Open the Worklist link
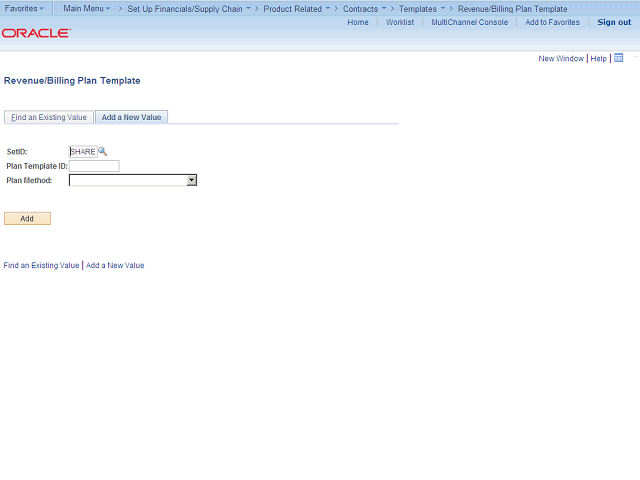640x480 pixels. tap(400, 22)
